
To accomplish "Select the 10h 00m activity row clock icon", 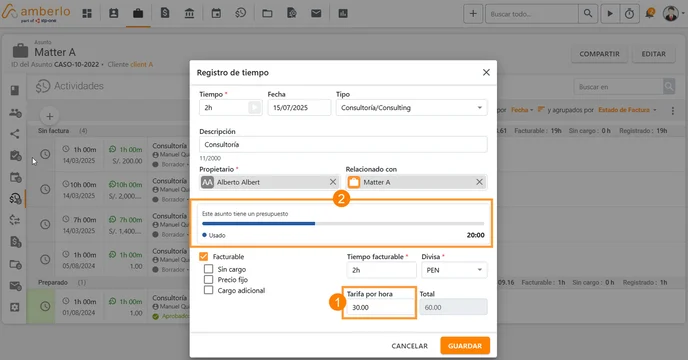I will (x=45, y=189).
